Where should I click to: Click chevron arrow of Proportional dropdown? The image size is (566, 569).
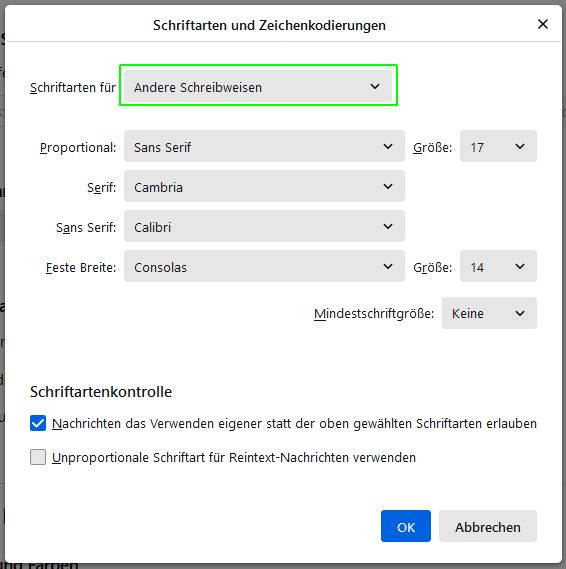[x=388, y=146]
